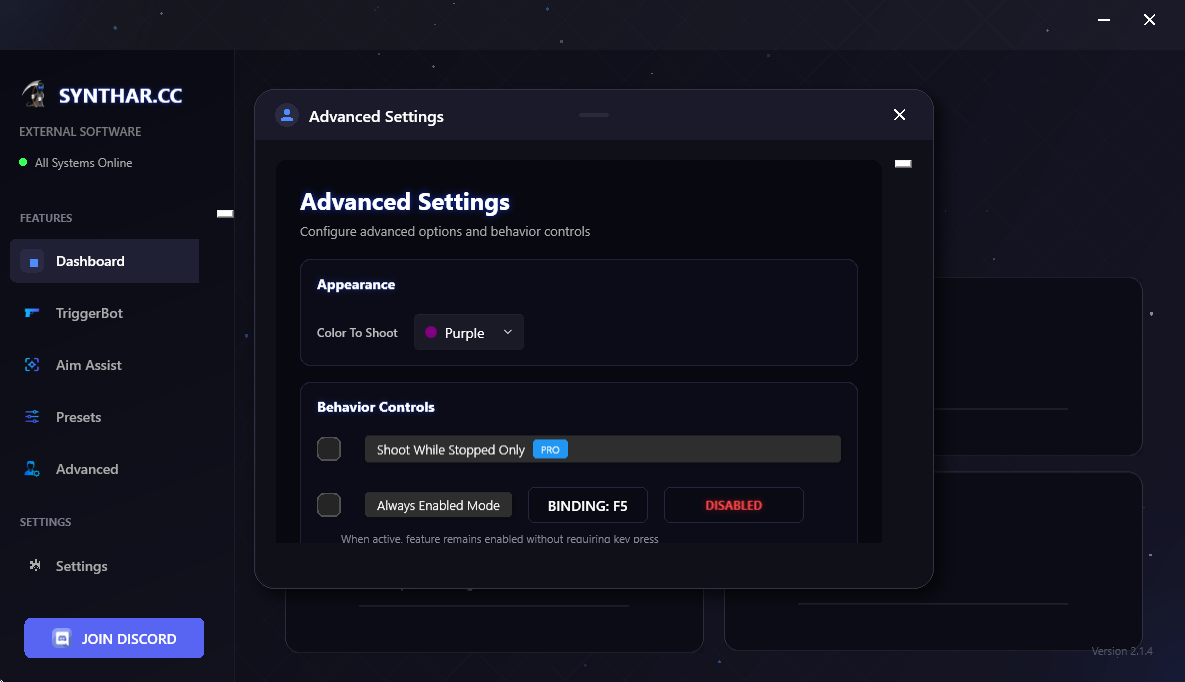Click the JOIN DISCORD button
Screen dimensions: 1185x682
[114, 638]
